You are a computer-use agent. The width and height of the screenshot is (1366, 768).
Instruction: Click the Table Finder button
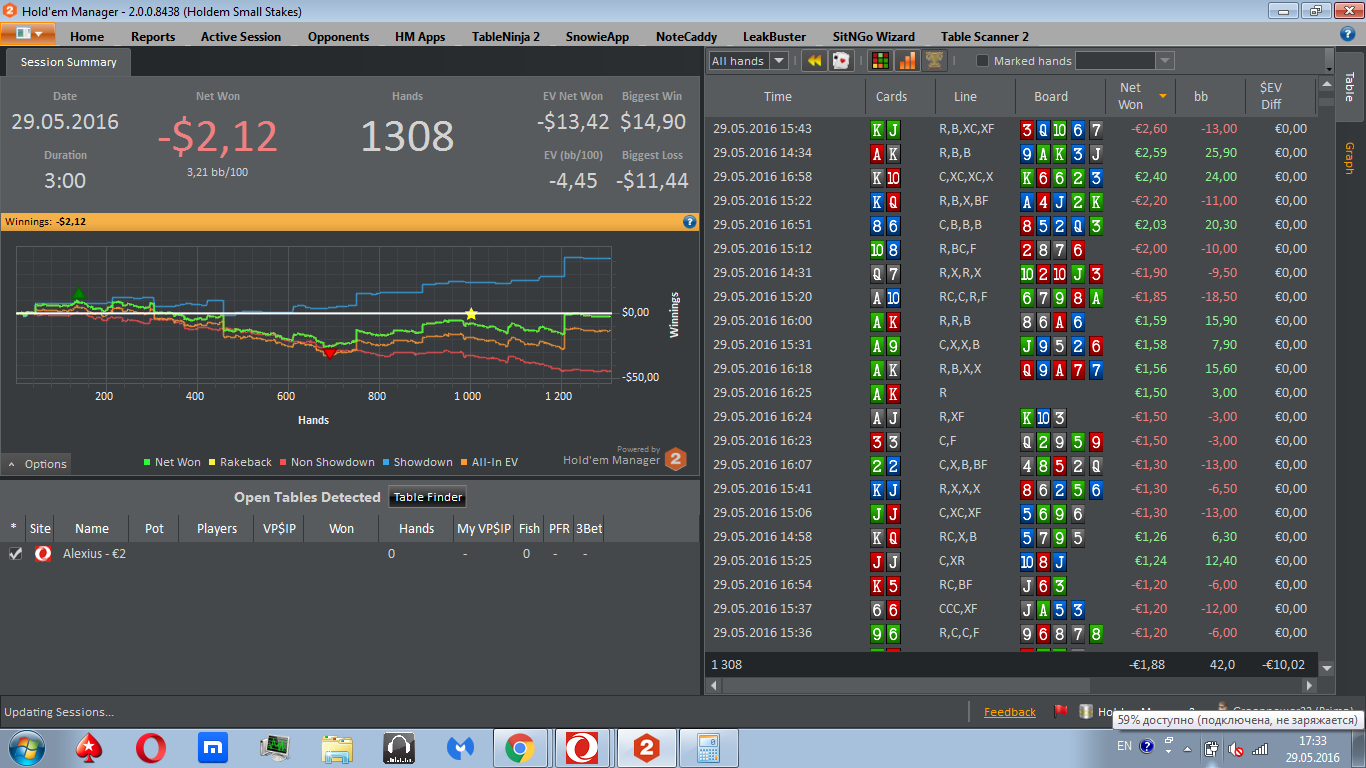pos(428,497)
